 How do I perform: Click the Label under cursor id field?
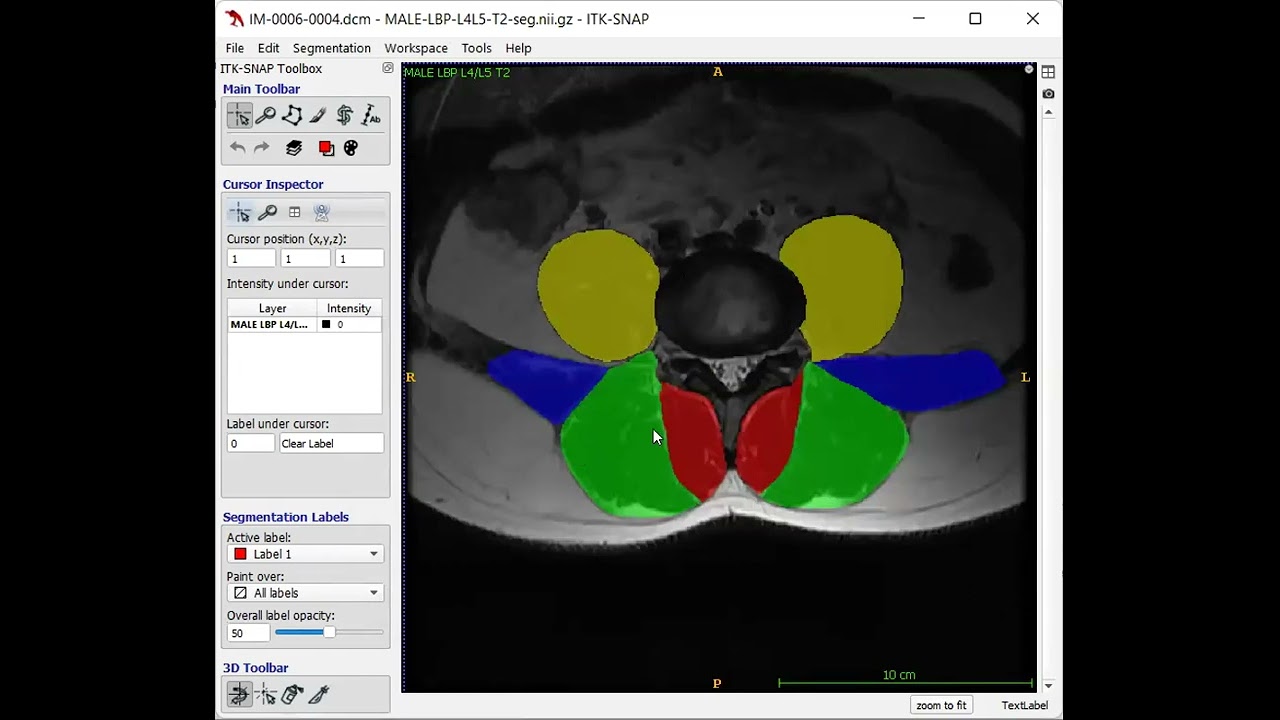(250, 444)
